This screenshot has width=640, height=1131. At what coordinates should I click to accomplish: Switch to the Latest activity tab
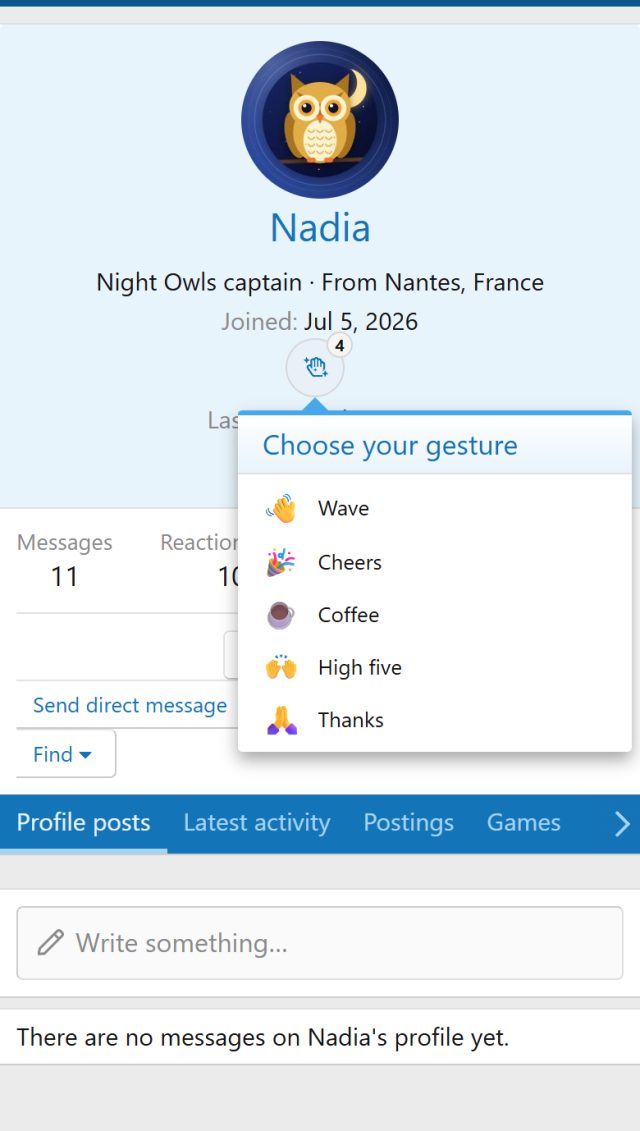coord(257,823)
